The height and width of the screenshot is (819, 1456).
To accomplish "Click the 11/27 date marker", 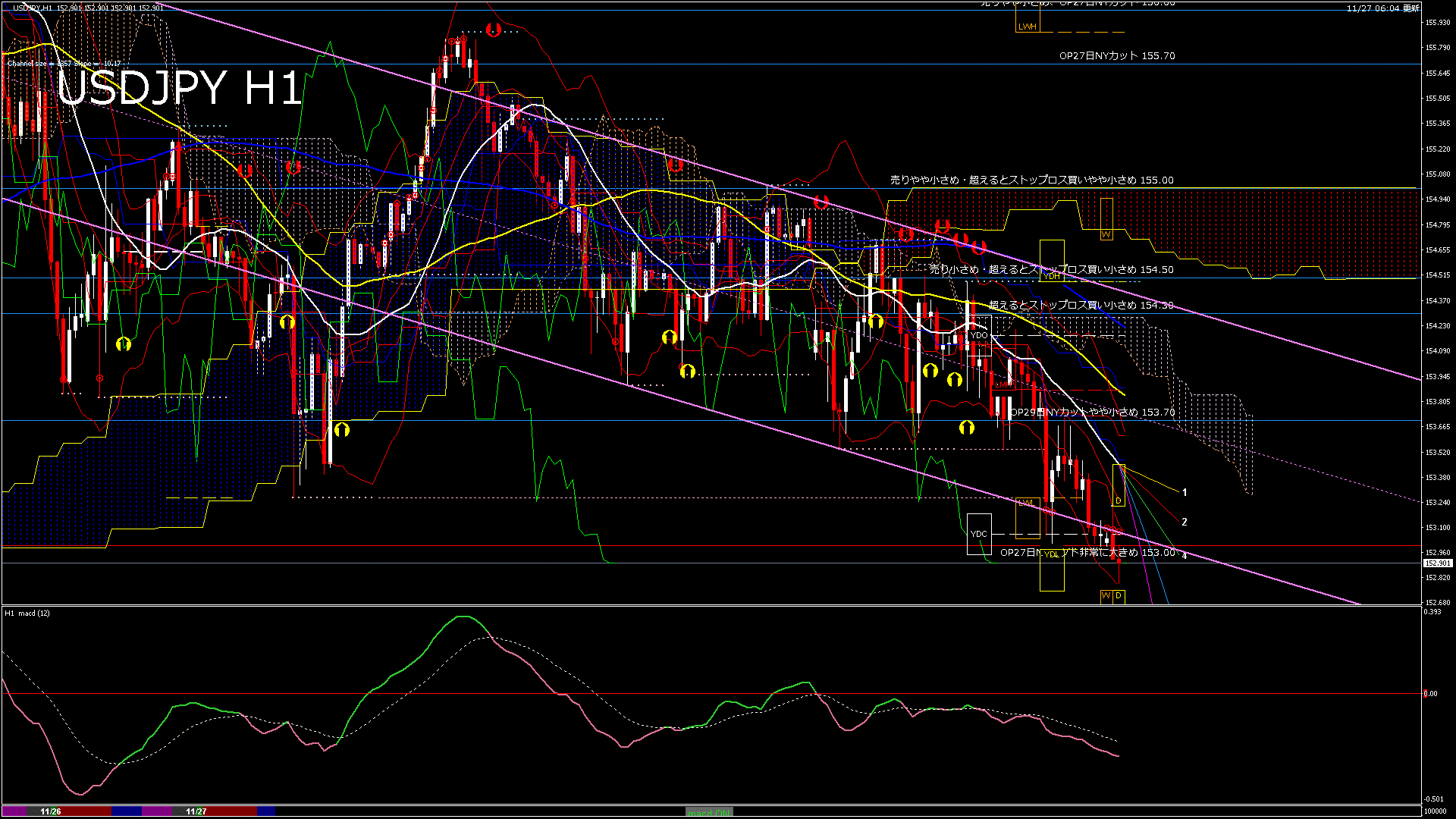I will tap(196, 811).
